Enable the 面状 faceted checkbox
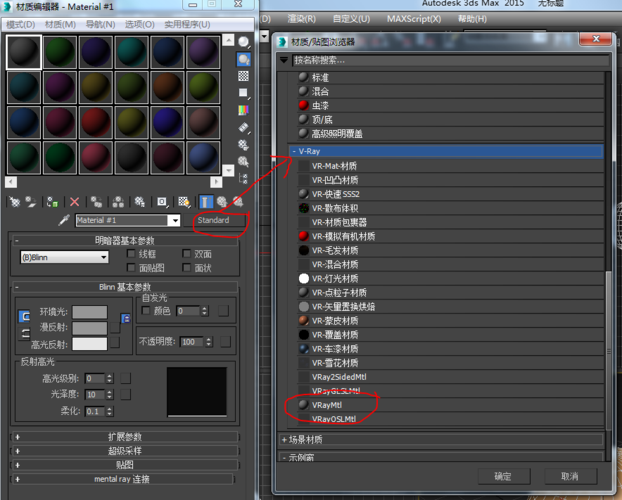 click(x=186, y=267)
